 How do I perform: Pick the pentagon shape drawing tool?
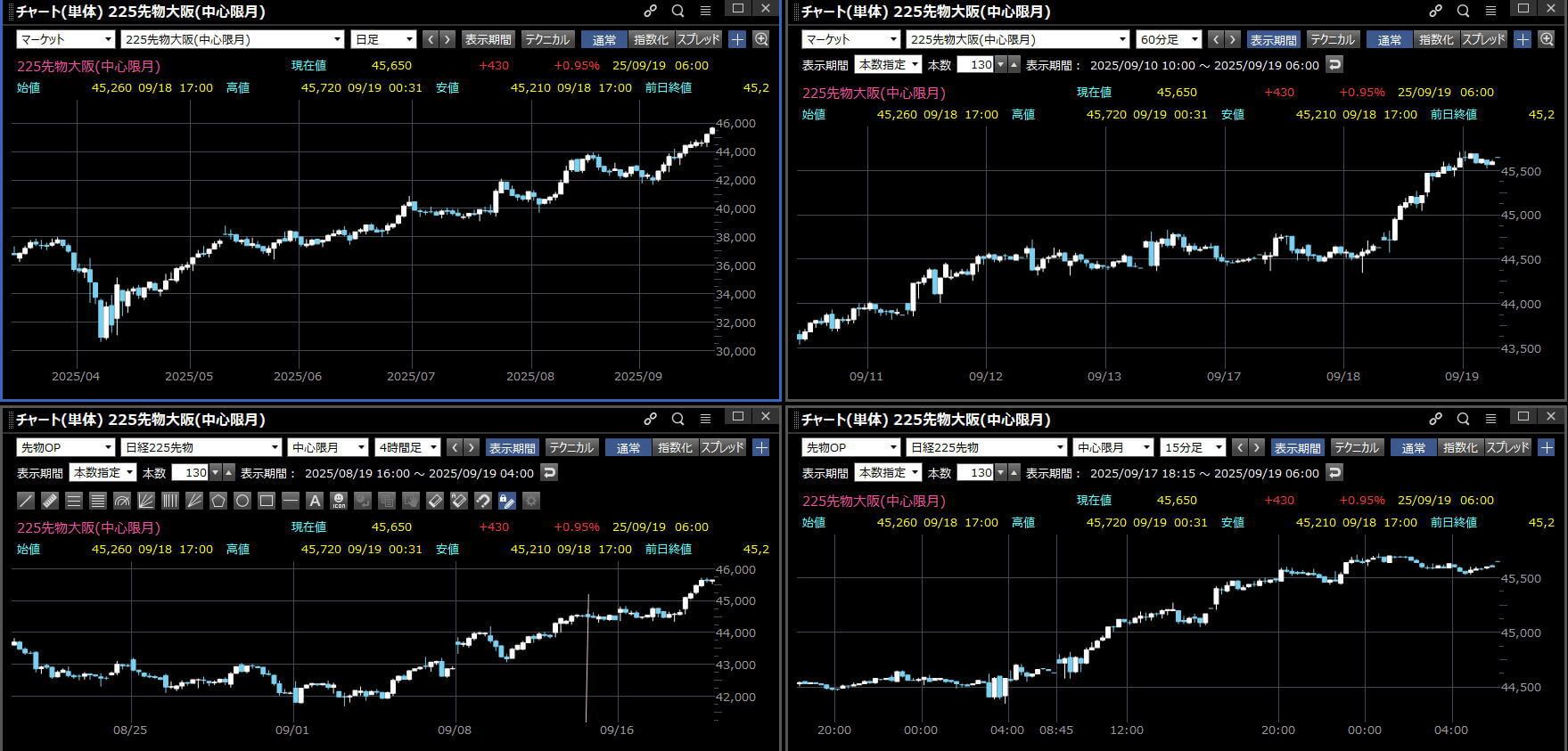(218, 501)
